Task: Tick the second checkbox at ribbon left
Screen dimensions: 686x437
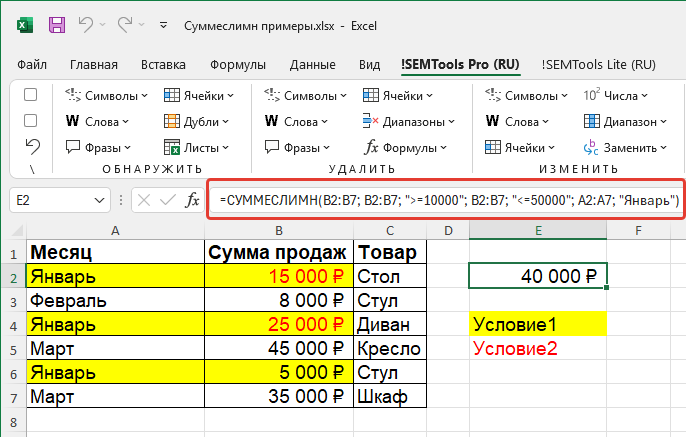Action: point(30,121)
